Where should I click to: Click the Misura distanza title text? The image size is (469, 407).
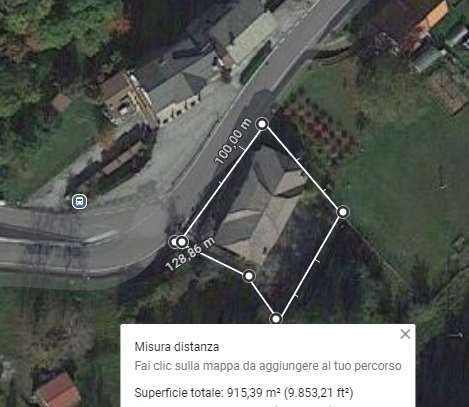point(177,347)
